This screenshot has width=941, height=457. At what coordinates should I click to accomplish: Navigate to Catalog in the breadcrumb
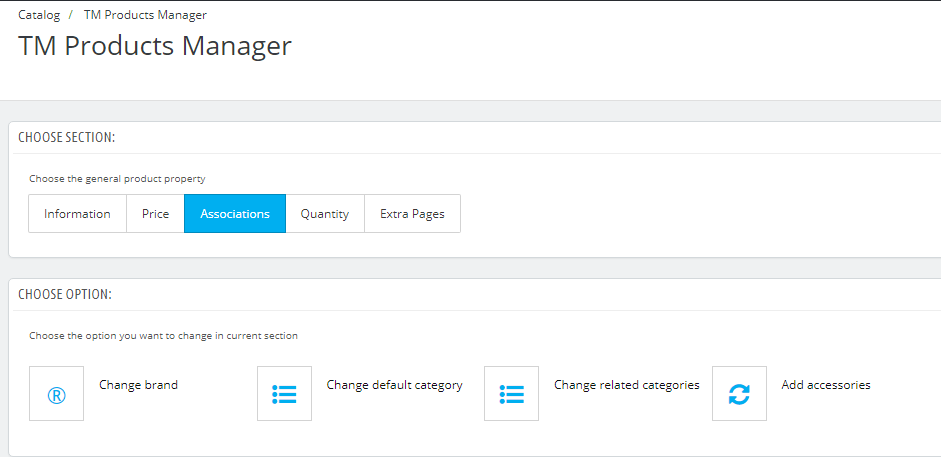(x=39, y=15)
